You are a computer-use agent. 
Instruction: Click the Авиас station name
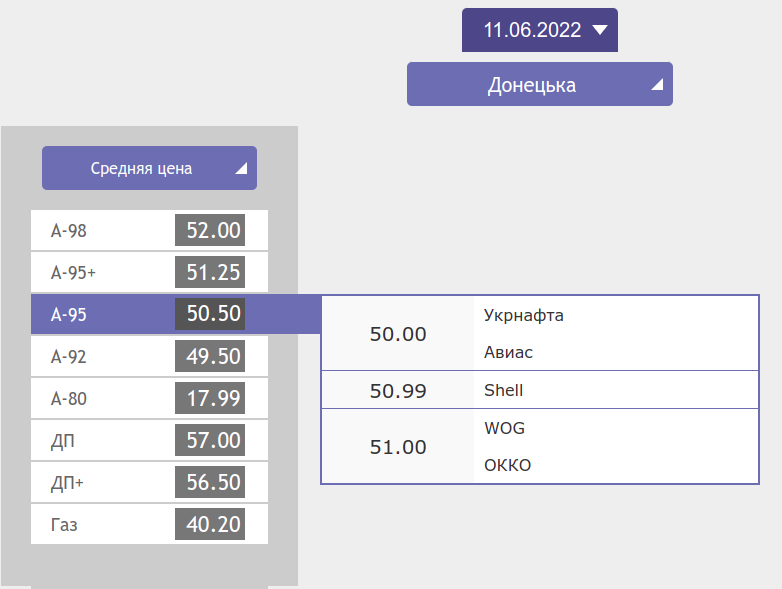click(x=509, y=353)
